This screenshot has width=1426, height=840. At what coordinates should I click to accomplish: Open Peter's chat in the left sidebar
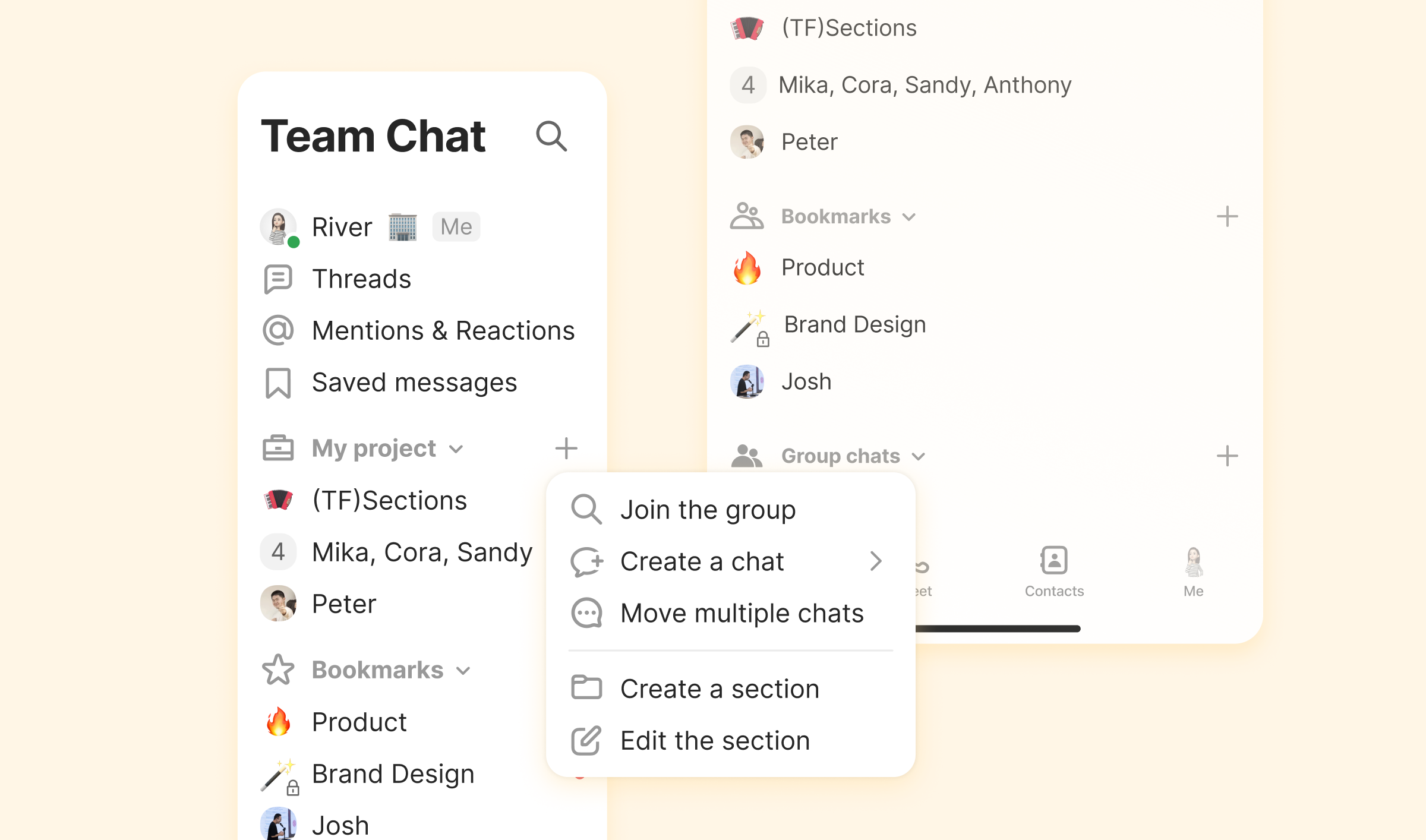[344, 604]
